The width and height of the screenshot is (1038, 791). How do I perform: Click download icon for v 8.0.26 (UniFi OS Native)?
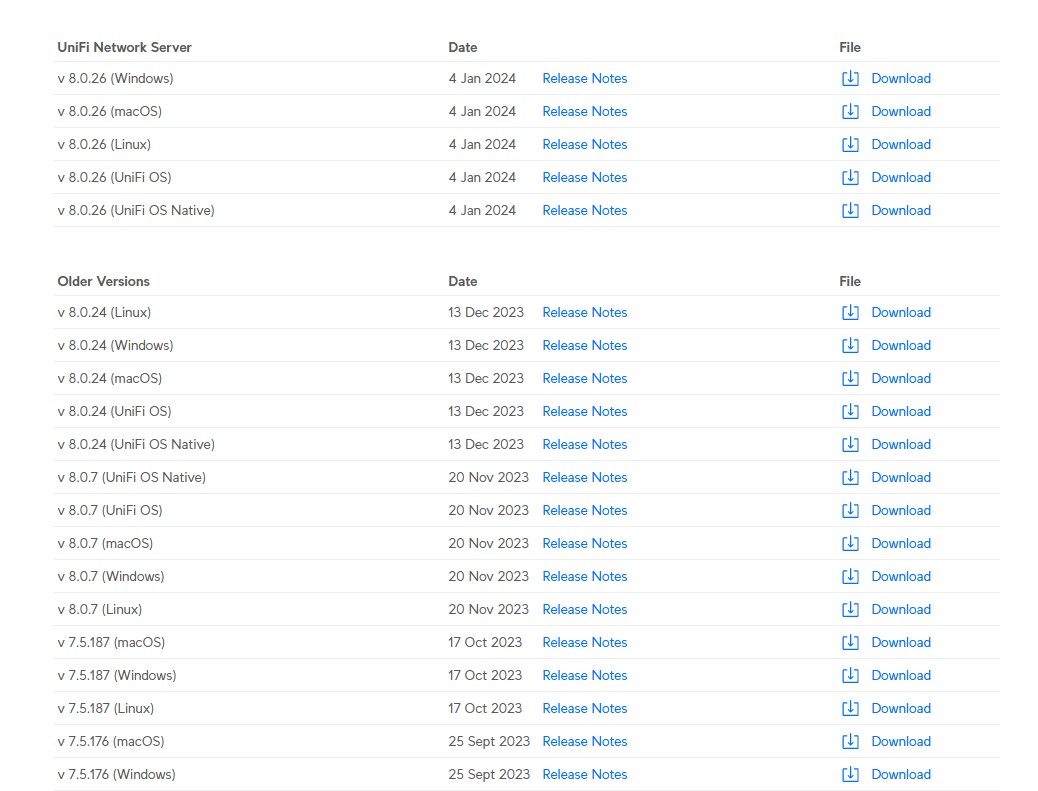pyautogui.click(x=850, y=210)
